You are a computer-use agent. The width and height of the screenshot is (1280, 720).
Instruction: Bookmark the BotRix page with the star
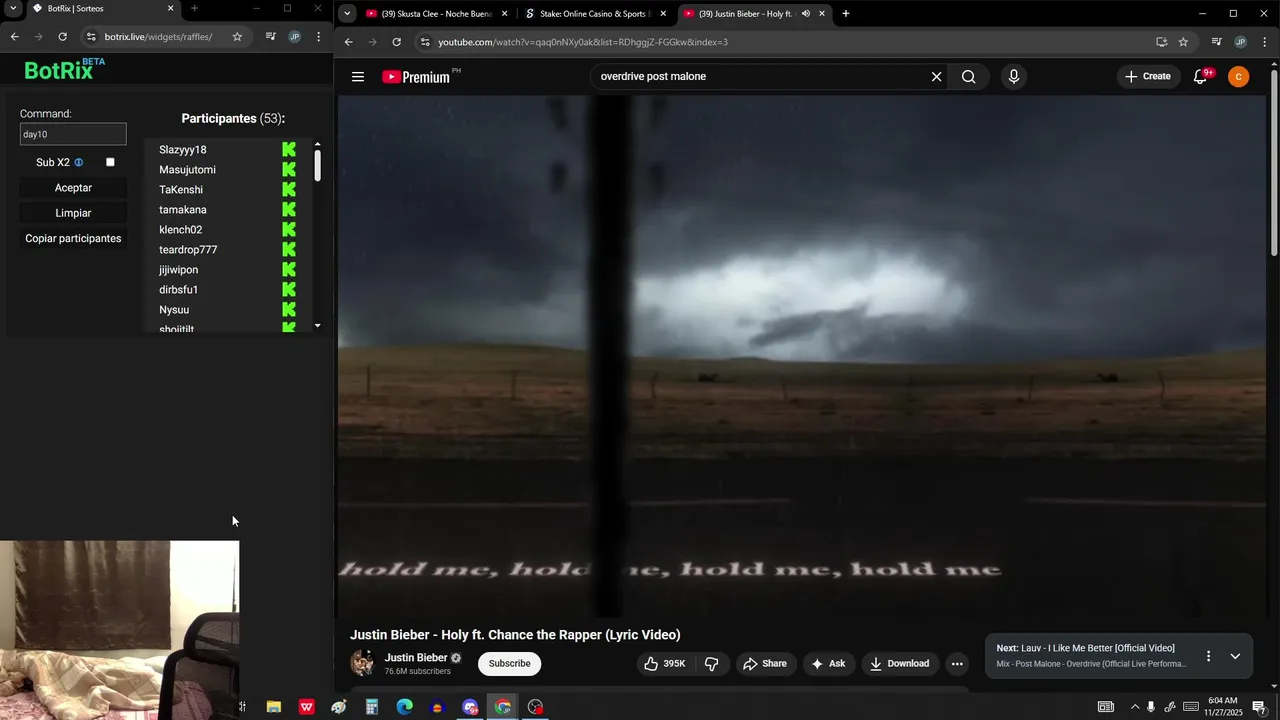coord(237,37)
